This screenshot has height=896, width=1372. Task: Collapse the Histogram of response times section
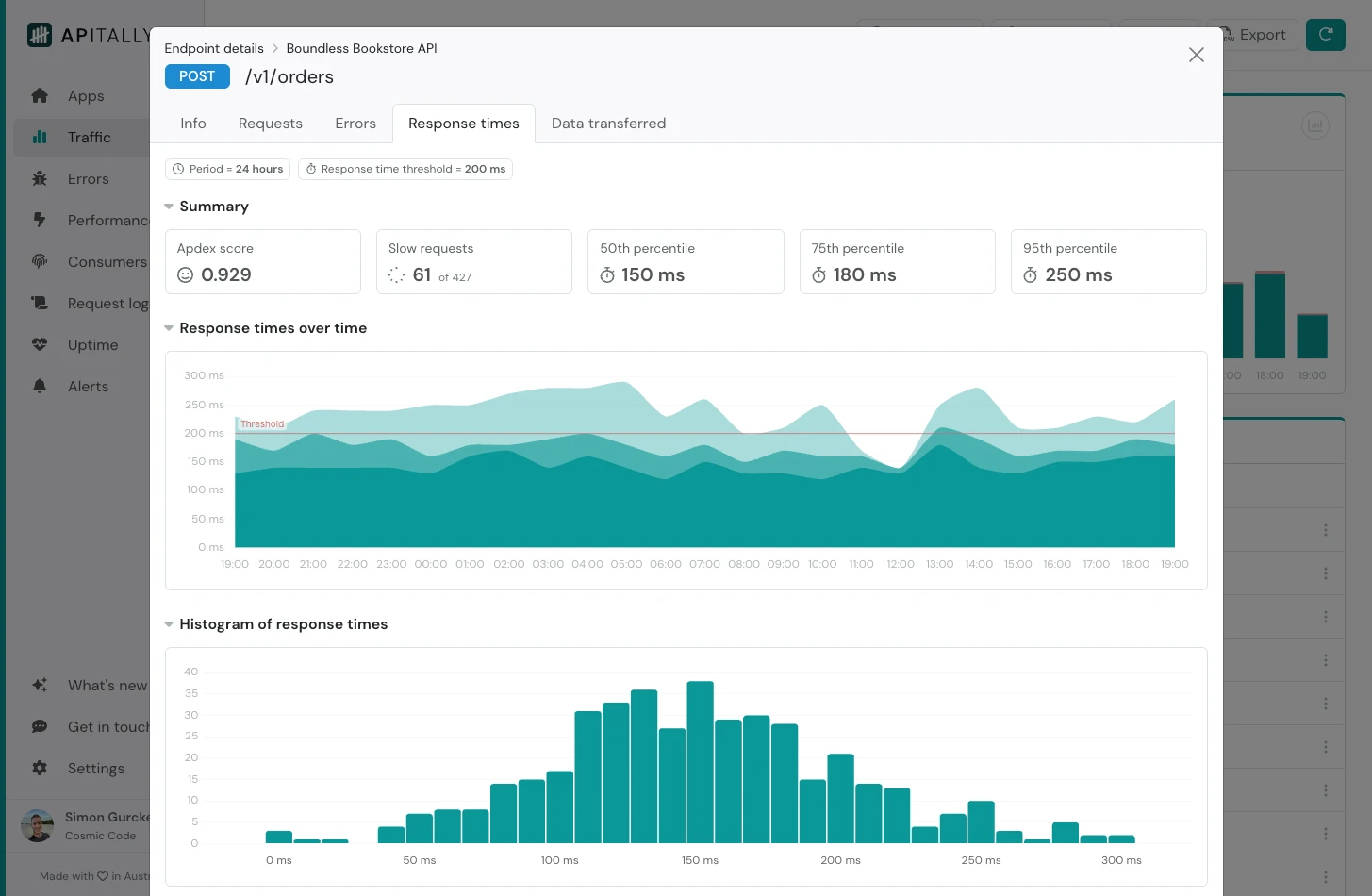[x=169, y=623]
